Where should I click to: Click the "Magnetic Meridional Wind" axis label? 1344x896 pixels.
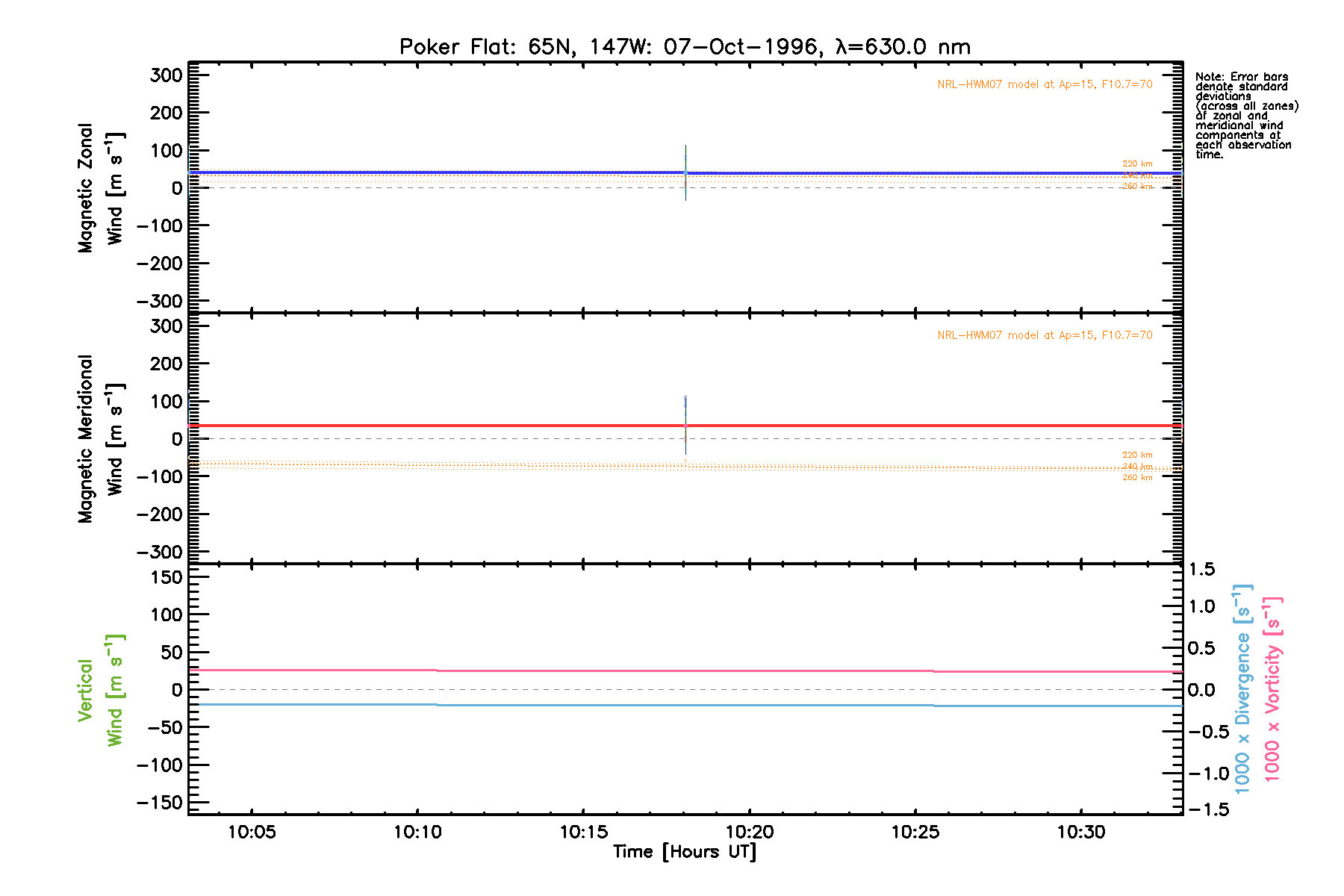coord(100,439)
